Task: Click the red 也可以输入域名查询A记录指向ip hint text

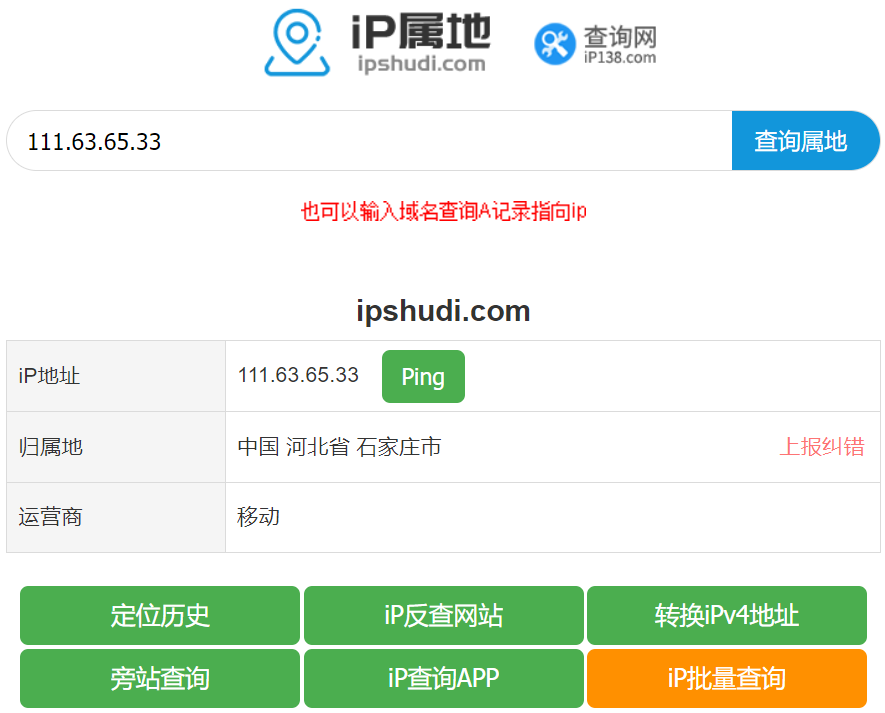Action: 444,212
